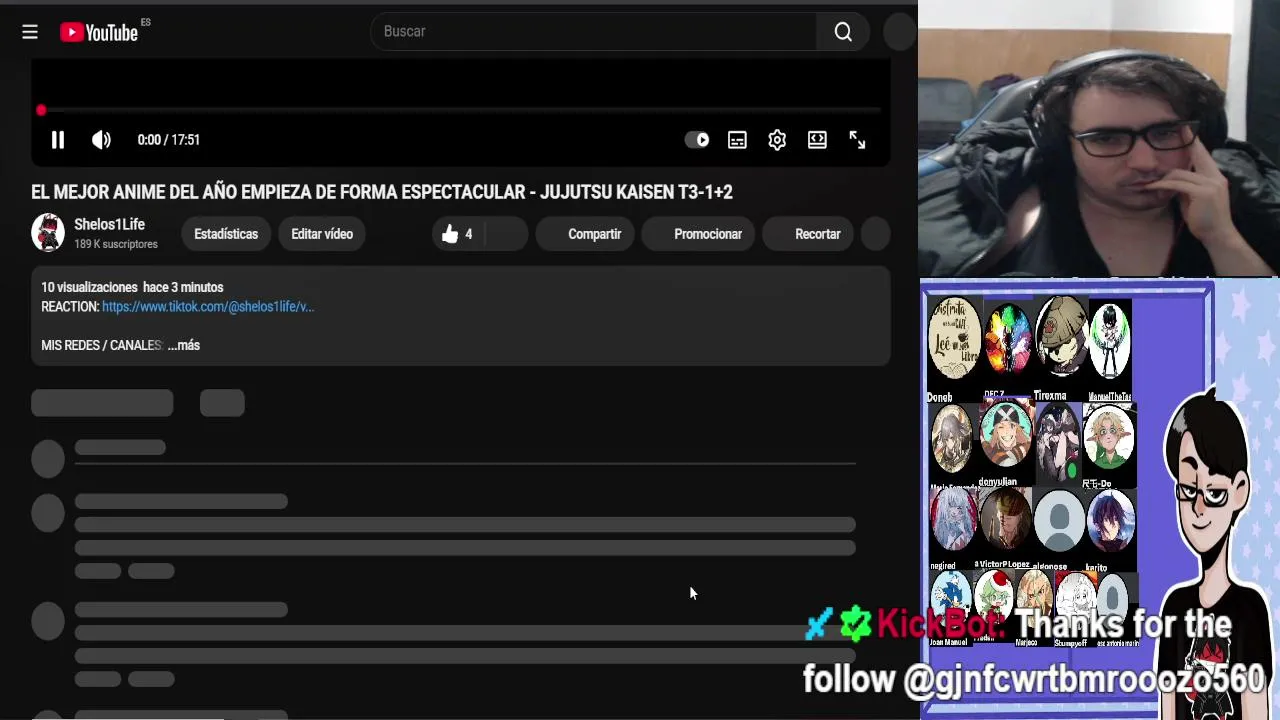This screenshot has width=1280, height=720.
Task: Select the VictorPLopez follower avatar
Action: click(x=1005, y=520)
